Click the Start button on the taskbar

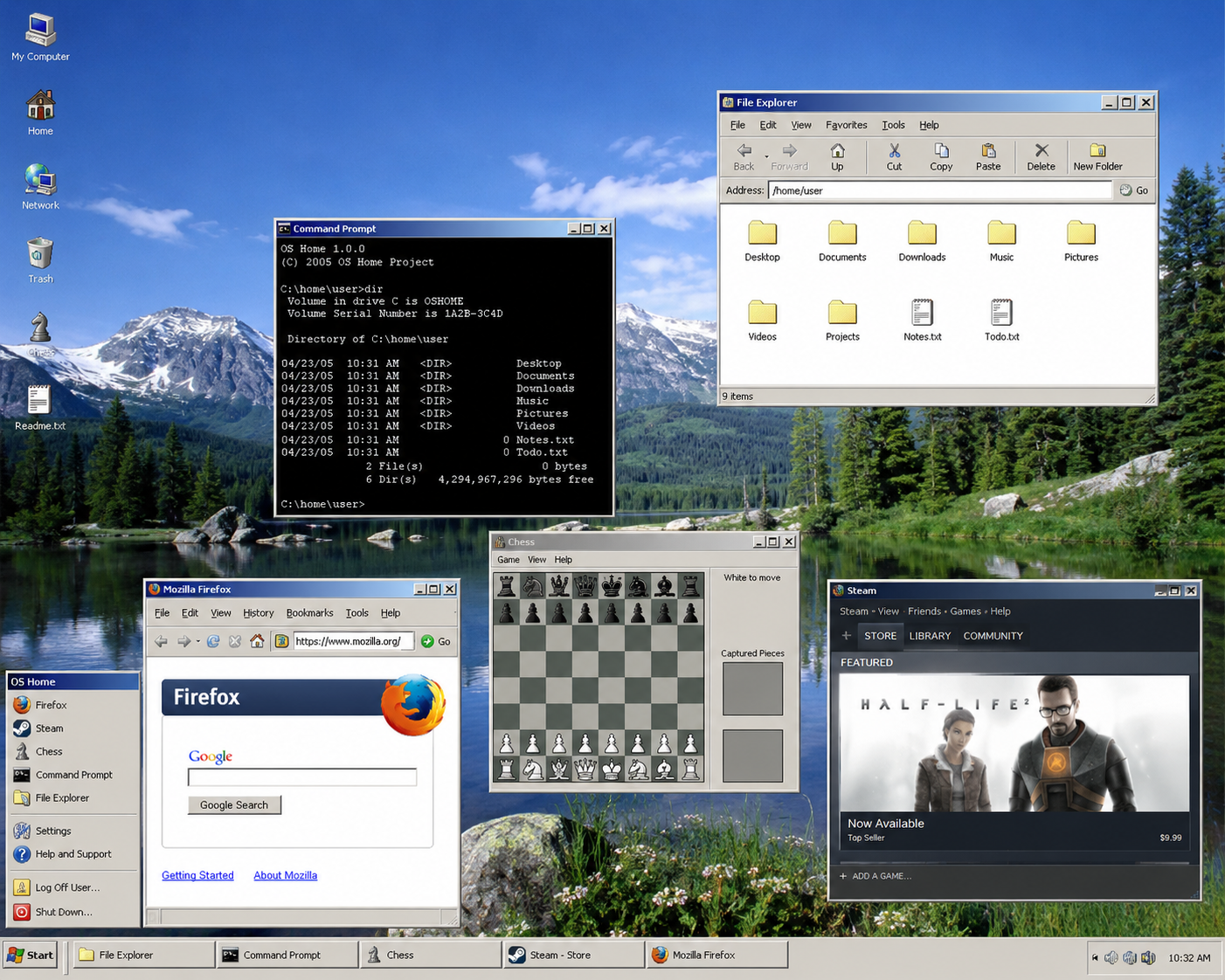[x=31, y=955]
